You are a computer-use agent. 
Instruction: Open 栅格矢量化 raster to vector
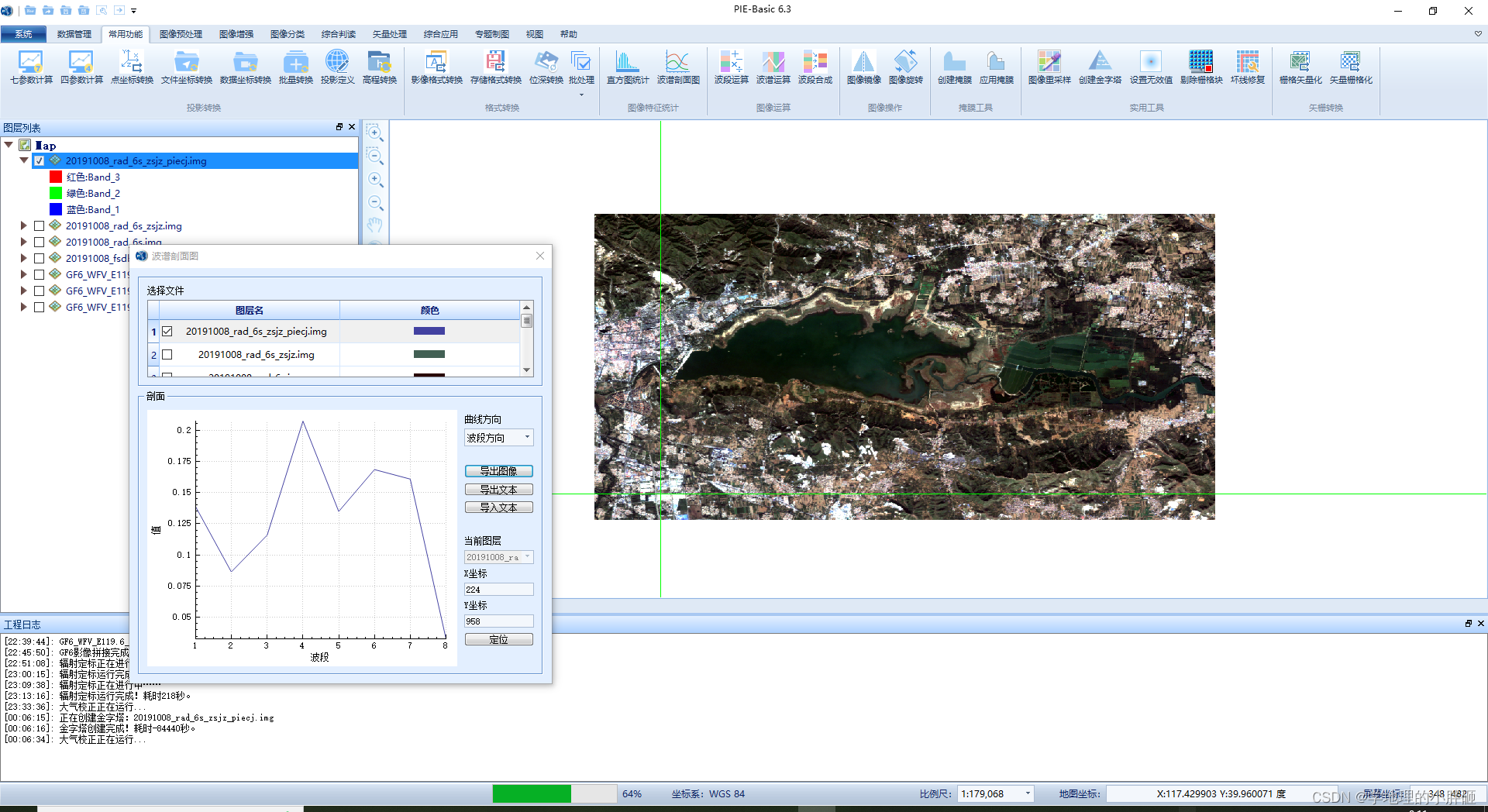tap(1300, 67)
